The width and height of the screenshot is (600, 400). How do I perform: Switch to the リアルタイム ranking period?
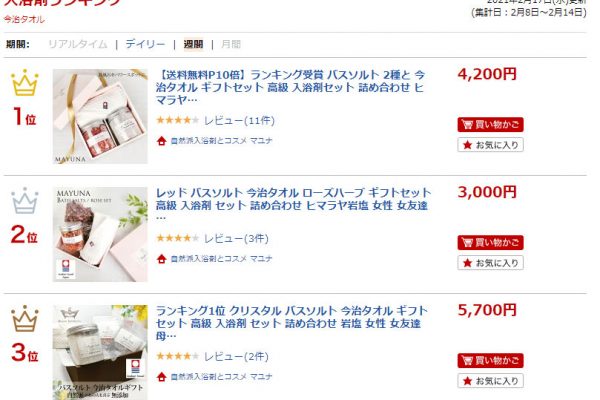coord(78,44)
